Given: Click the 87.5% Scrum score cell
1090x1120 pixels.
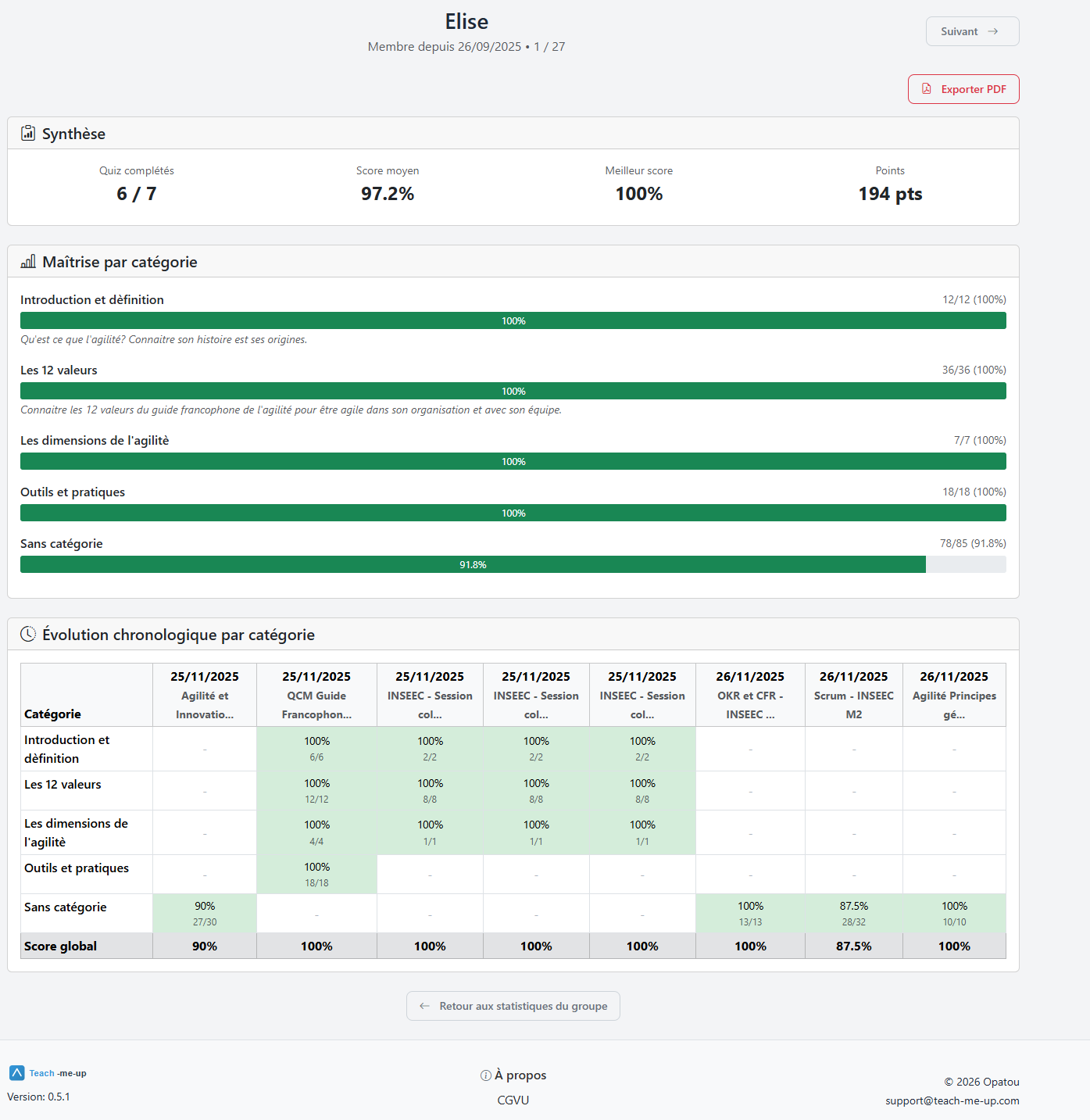Looking at the screenshot, I should pos(853,913).
